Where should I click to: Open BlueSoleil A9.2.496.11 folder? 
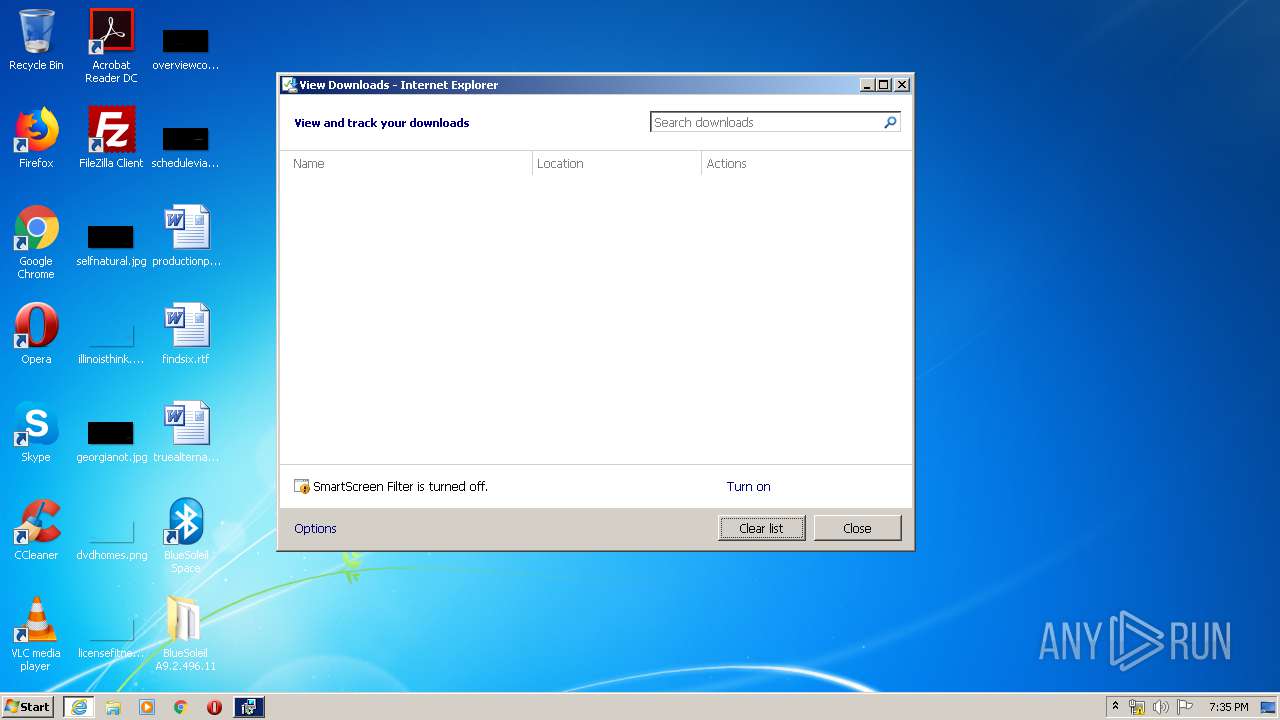pyautogui.click(x=186, y=634)
